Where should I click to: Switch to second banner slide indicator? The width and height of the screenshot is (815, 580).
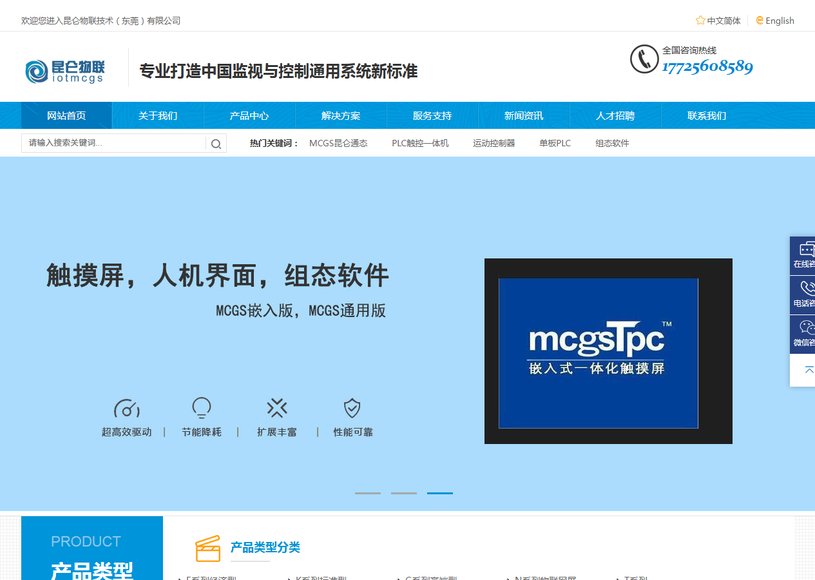[404, 493]
